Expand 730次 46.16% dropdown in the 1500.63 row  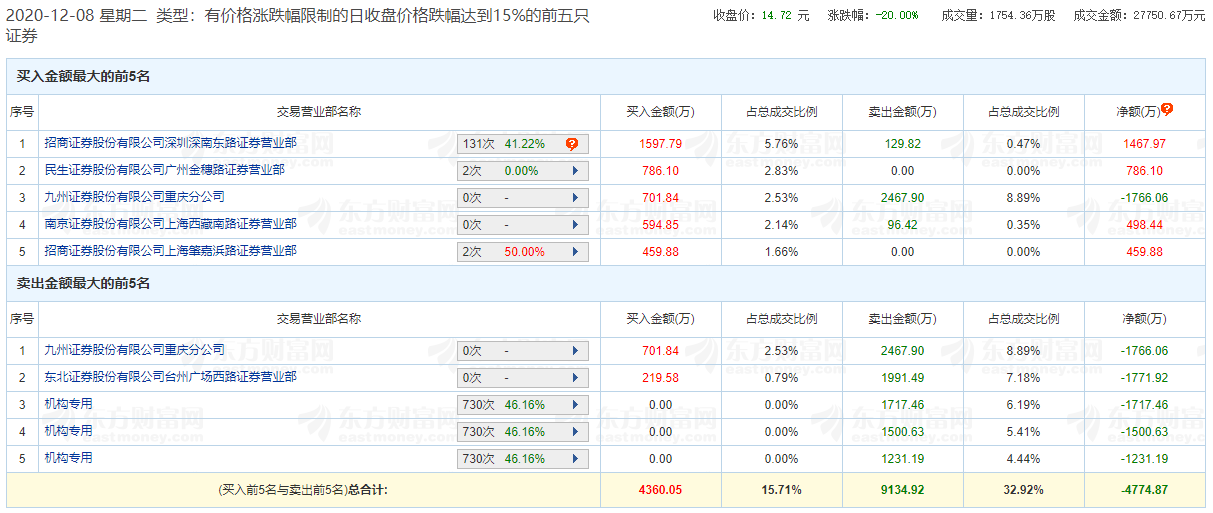tap(523, 432)
